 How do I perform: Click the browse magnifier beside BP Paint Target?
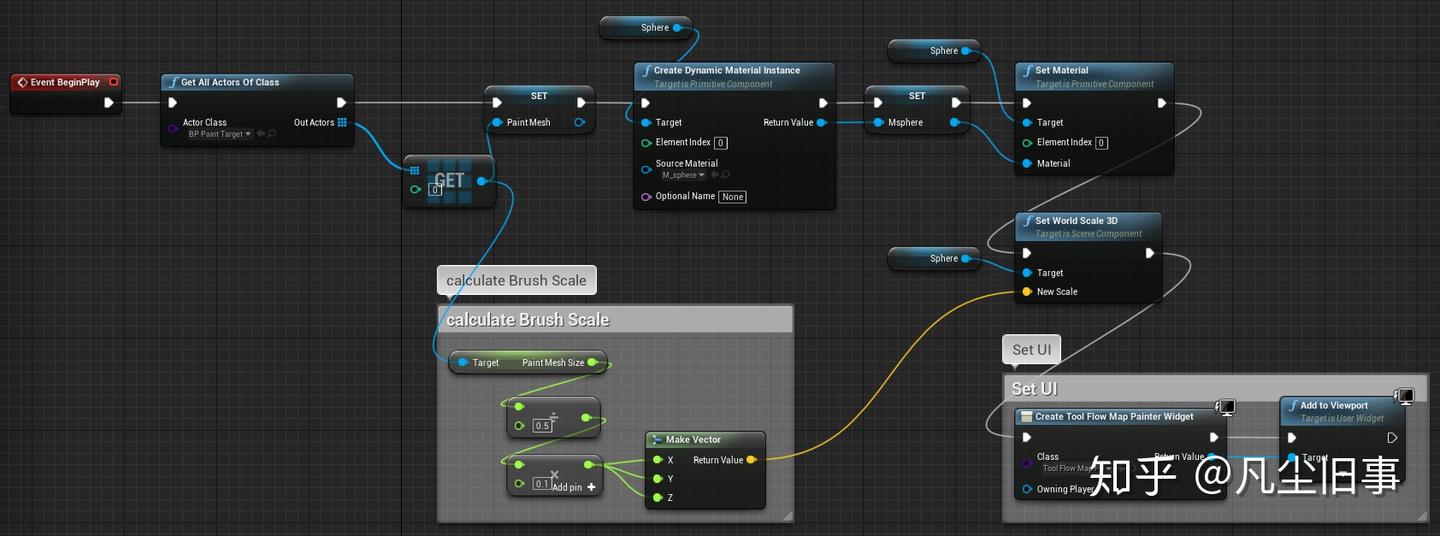tap(272, 134)
